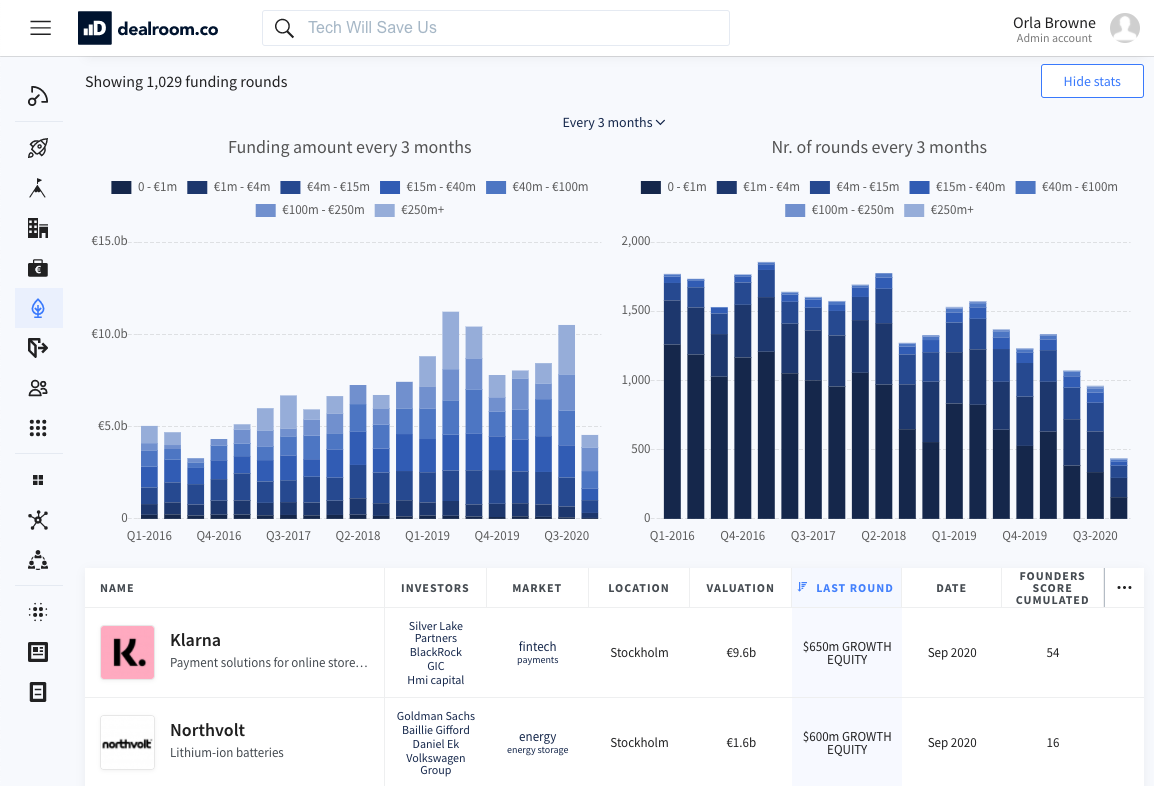Toggle 0 - €1m series in Nr. of rounds legend
Image resolution: width=1154 pixels, height=786 pixels.
pyautogui.click(x=673, y=187)
